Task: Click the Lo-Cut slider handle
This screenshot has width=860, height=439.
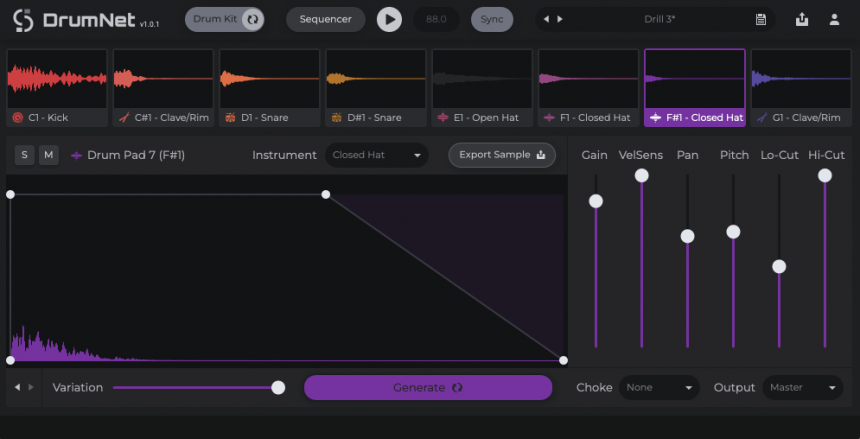Action: click(x=779, y=267)
